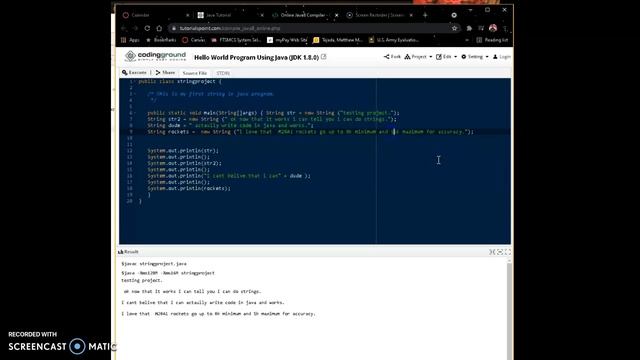Image resolution: width=640 pixels, height=360 pixels.
Task: Close the Java Tutorial browser tab
Action: [262, 15]
